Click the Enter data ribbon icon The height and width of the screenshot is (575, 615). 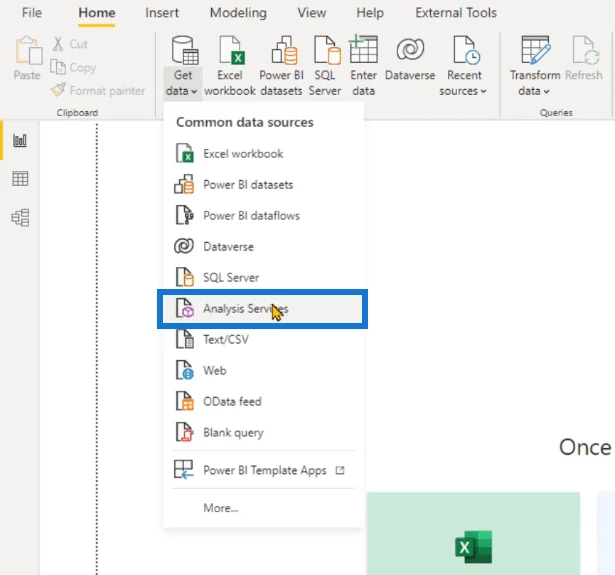point(364,49)
